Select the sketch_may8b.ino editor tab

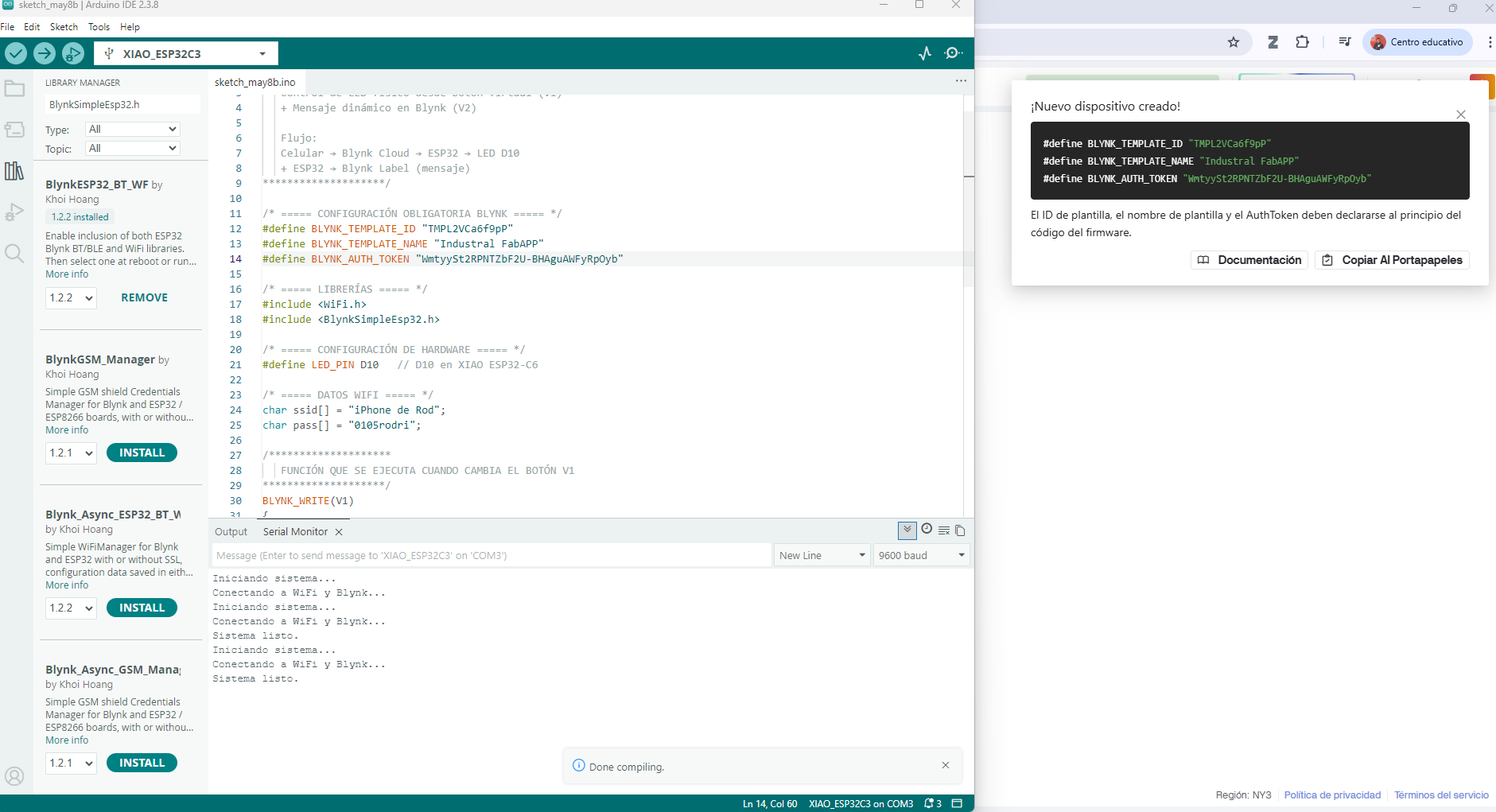point(255,82)
